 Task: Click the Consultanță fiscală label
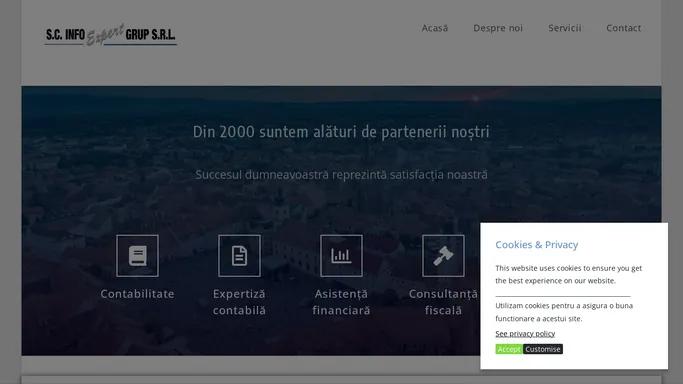(443, 302)
